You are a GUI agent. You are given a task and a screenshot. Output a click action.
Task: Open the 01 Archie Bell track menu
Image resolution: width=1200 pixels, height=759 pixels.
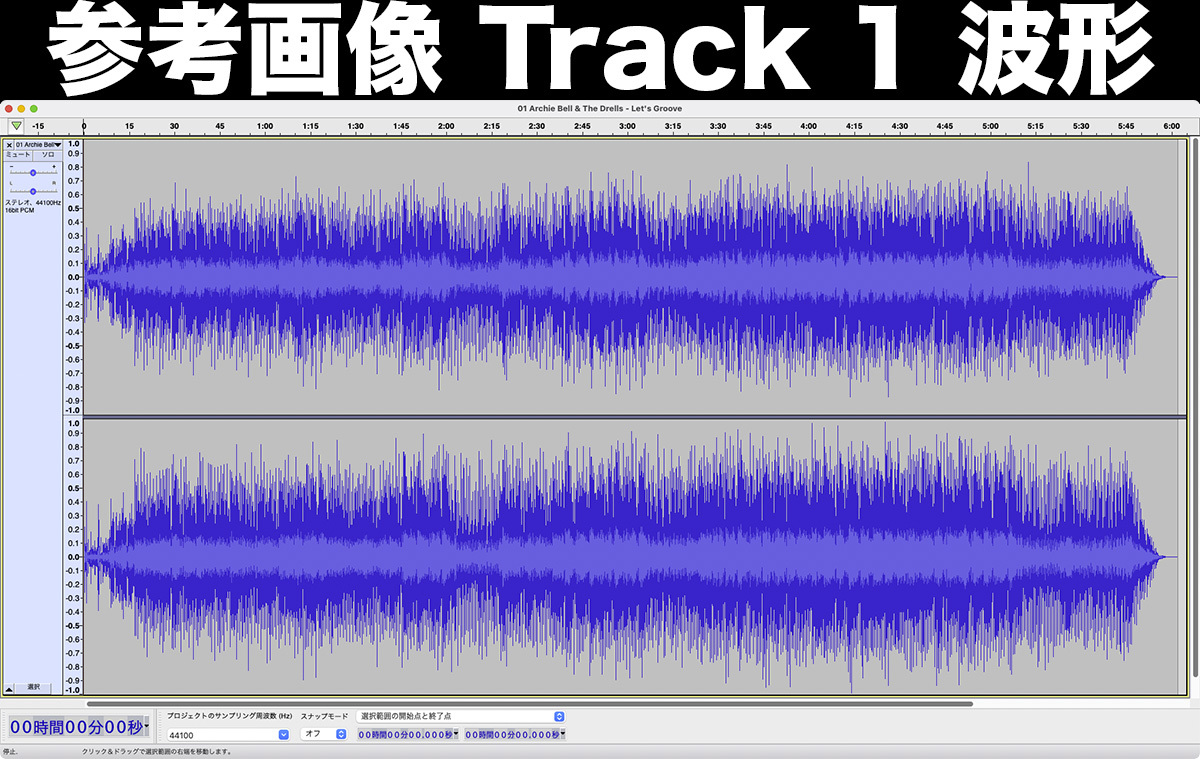pos(38,145)
